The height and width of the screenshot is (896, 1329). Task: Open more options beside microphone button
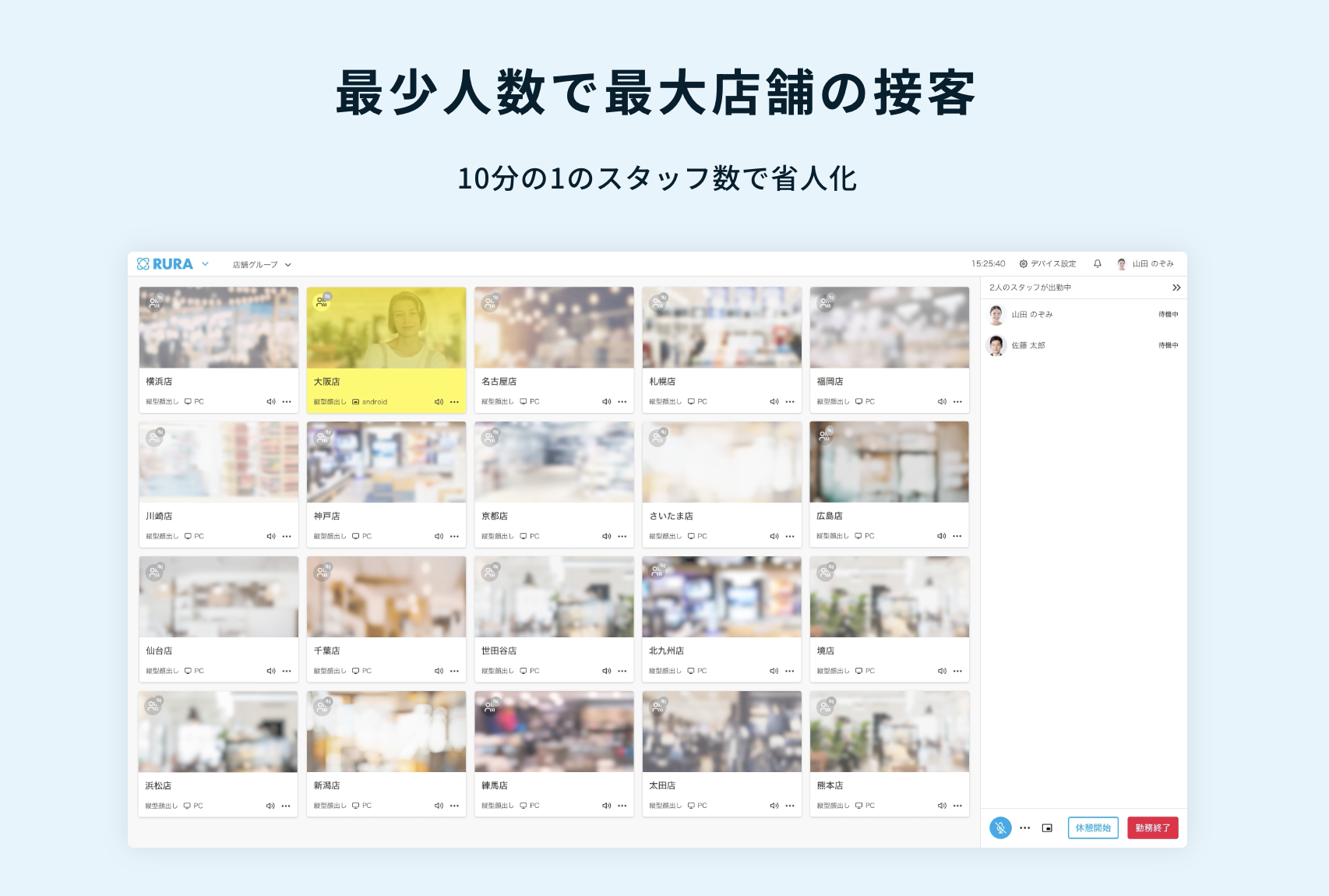click(x=1025, y=828)
